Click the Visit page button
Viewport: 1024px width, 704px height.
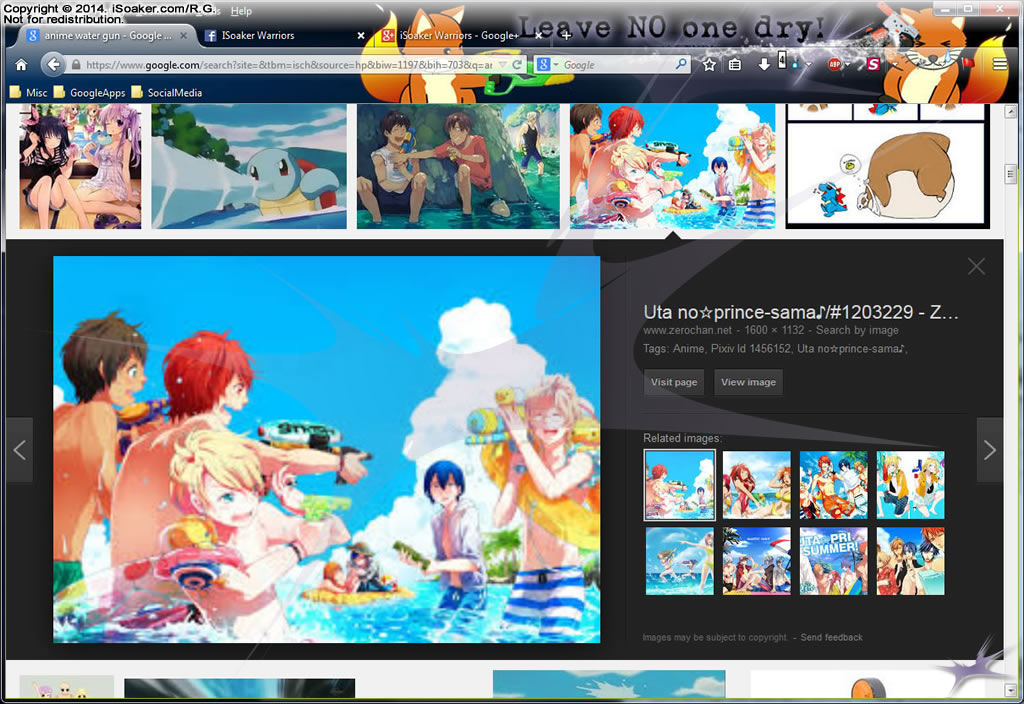[x=674, y=382]
